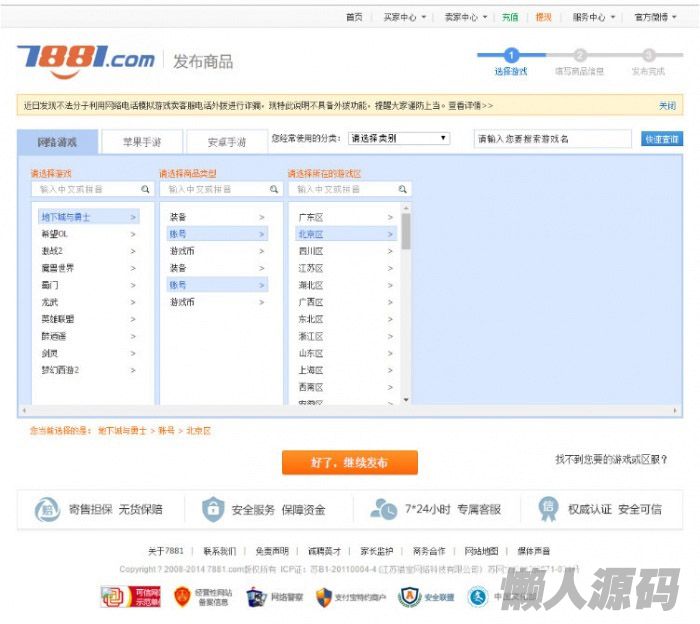This screenshot has height=624, width=700.
Task: Select game 激战2 in the list
Action: pos(89,251)
